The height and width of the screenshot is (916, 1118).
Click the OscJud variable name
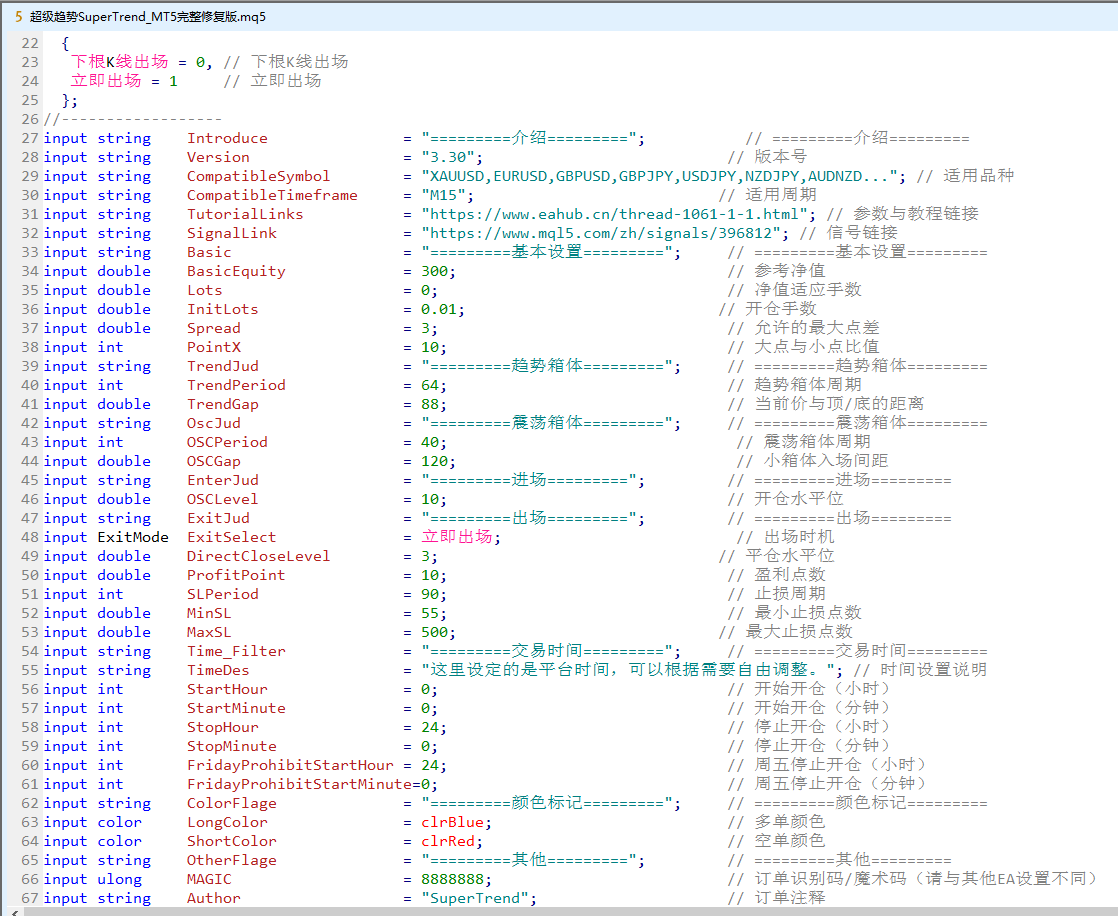pos(214,423)
